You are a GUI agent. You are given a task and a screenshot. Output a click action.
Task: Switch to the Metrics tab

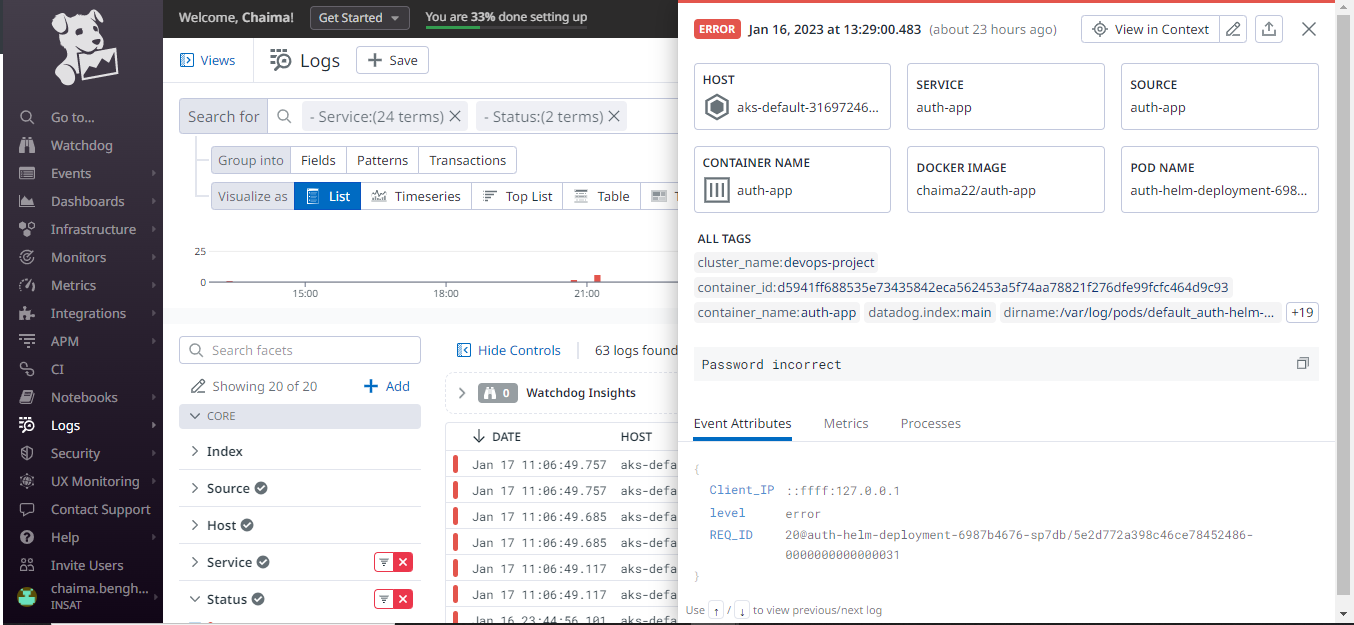tap(845, 423)
